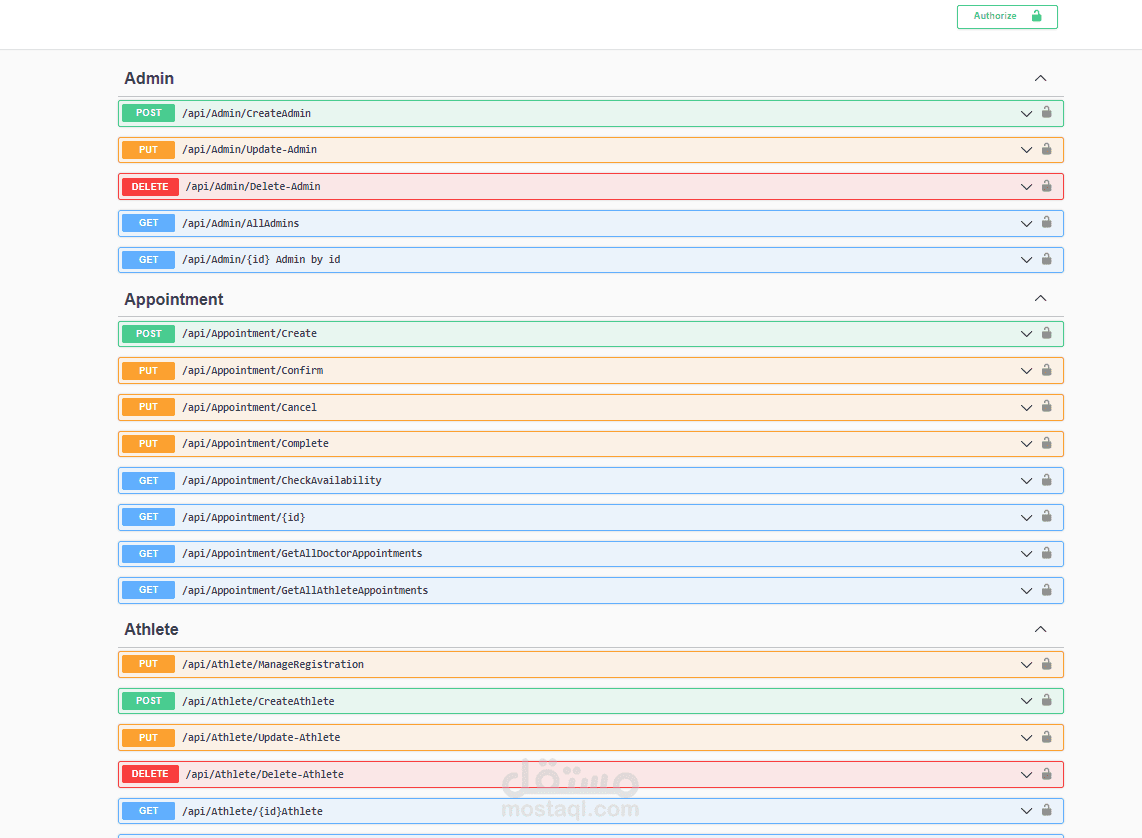Click lock icon on /api/Athlete/{id}Athlete row
Image resolution: width=1142 pixels, height=838 pixels.
coord(1047,810)
